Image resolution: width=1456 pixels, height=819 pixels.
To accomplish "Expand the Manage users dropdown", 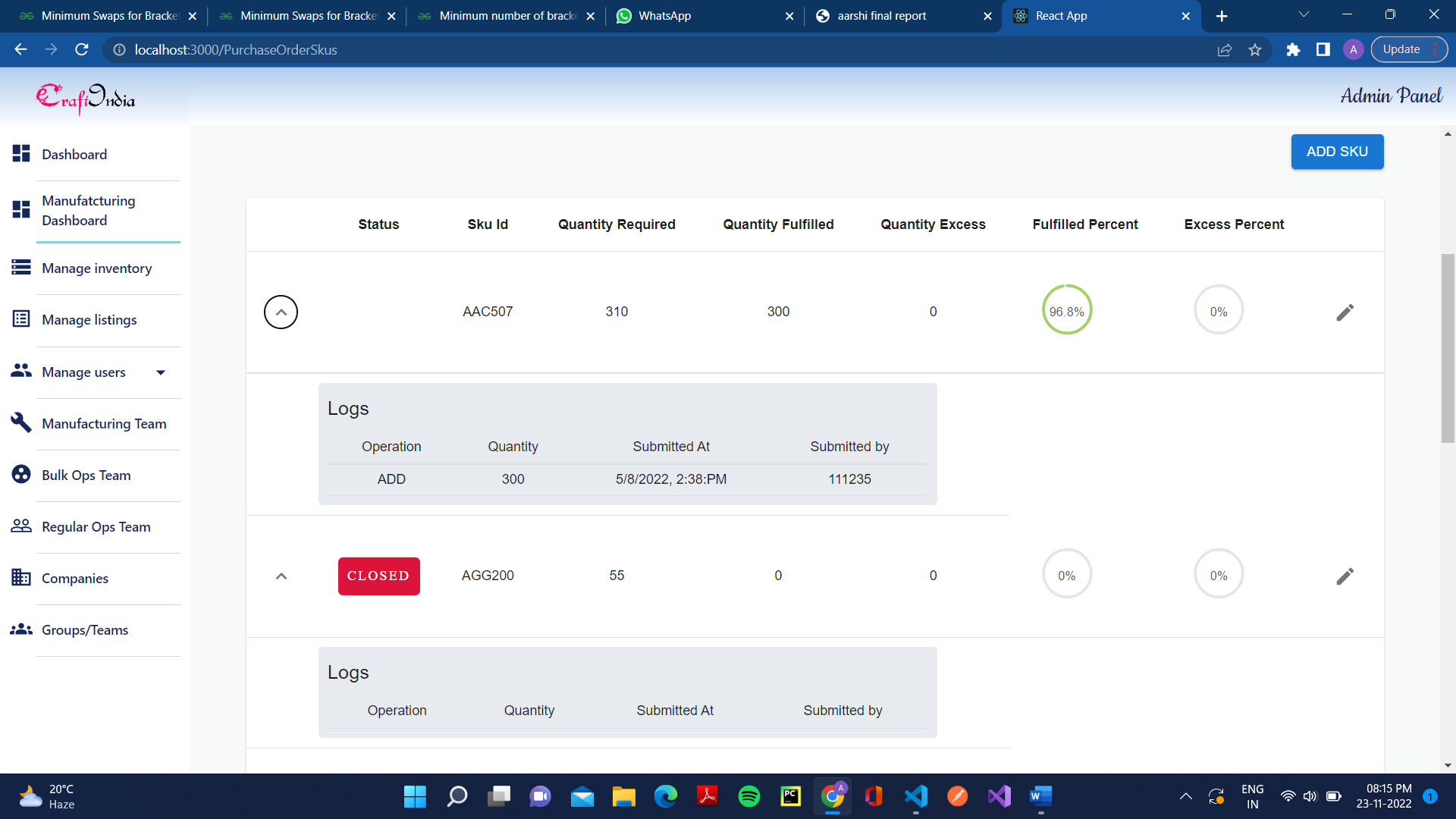I will pyautogui.click(x=160, y=372).
